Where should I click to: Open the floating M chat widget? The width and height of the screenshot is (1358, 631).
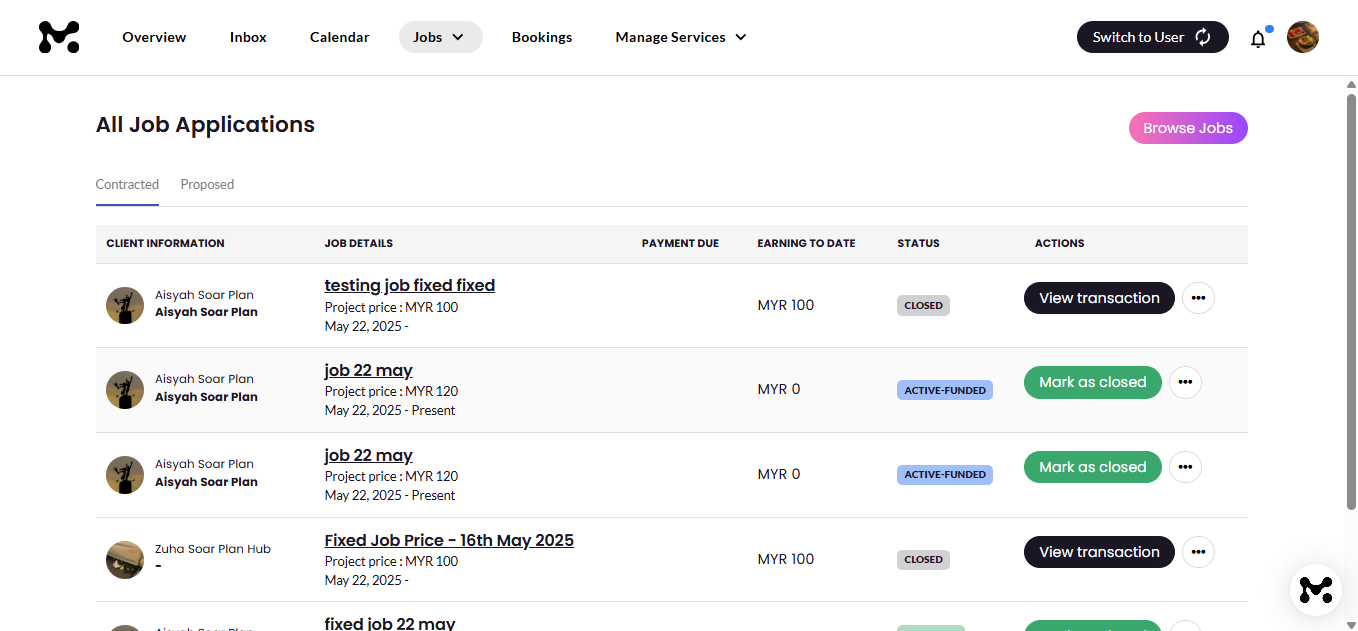tap(1315, 590)
